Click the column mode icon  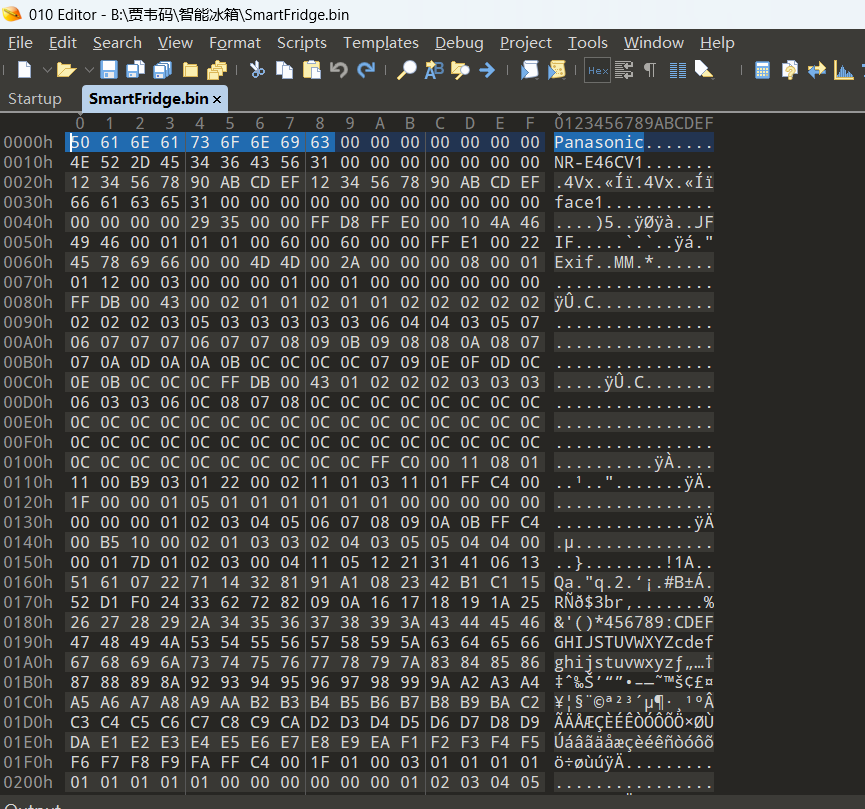point(678,70)
